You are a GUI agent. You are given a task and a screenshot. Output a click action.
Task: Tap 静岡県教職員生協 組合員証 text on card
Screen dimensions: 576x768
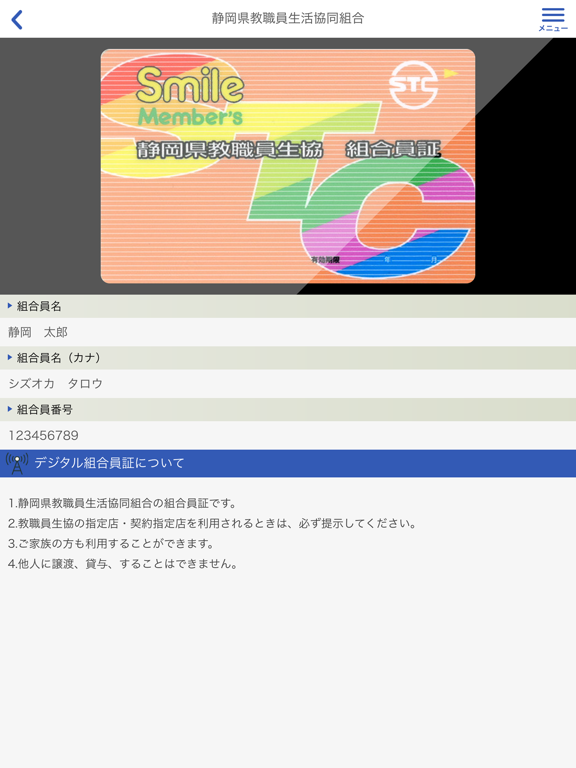point(288,150)
